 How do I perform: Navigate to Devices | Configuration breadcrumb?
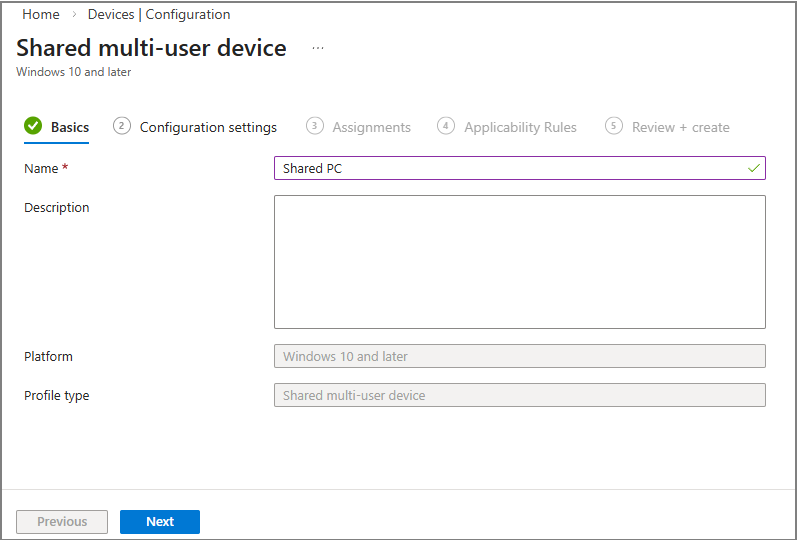click(159, 14)
